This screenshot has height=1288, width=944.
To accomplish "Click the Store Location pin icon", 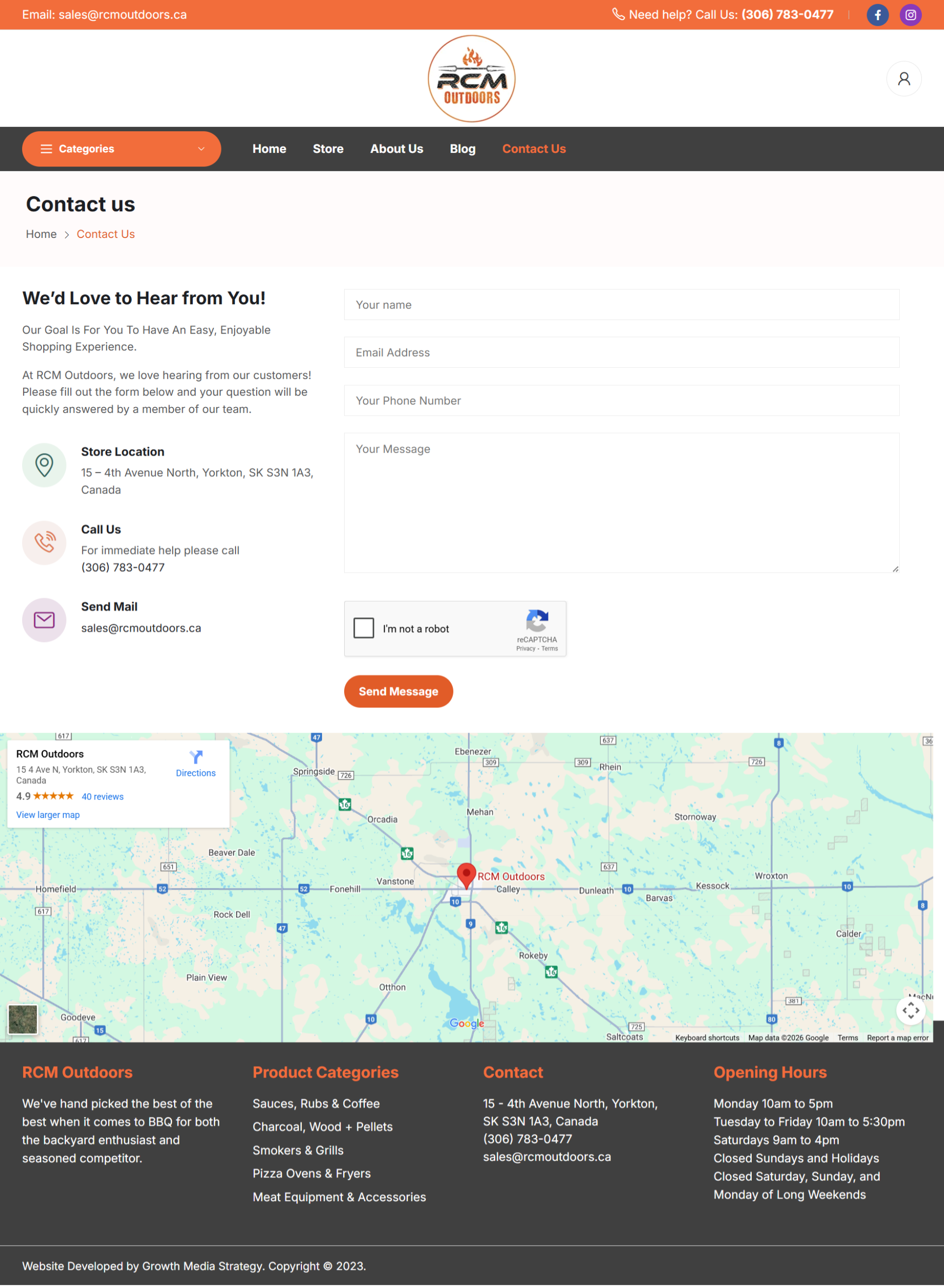I will click(x=44, y=465).
